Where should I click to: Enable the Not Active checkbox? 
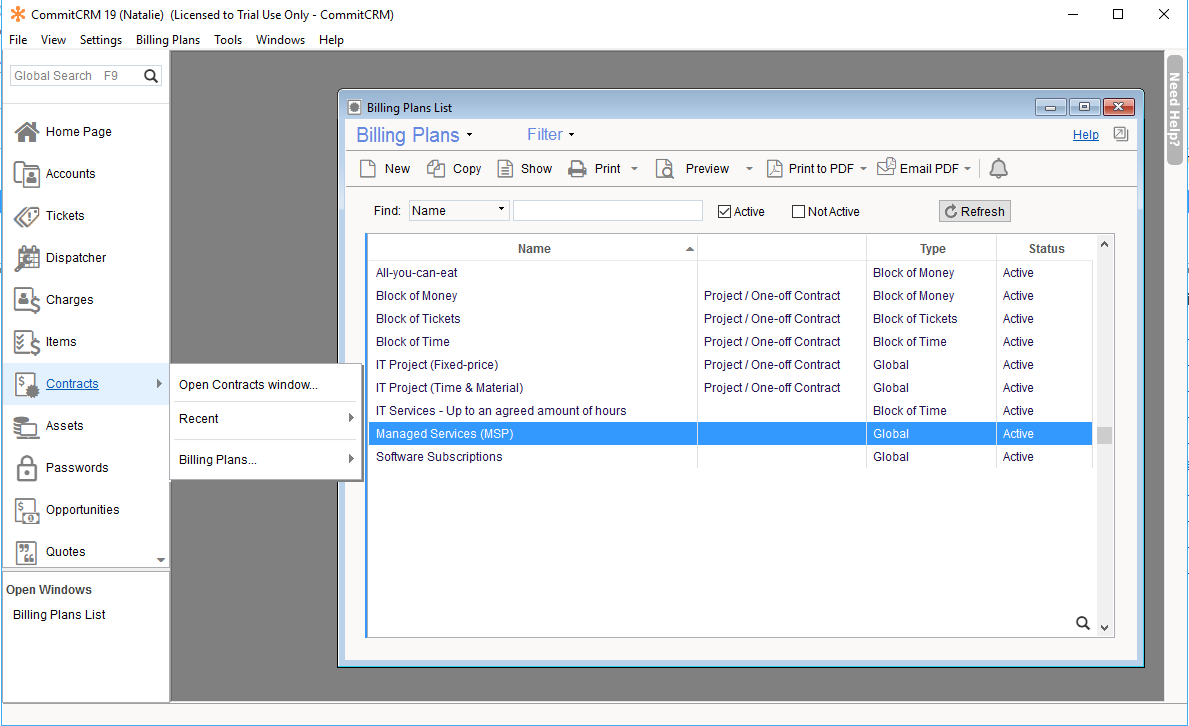tap(798, 211)
